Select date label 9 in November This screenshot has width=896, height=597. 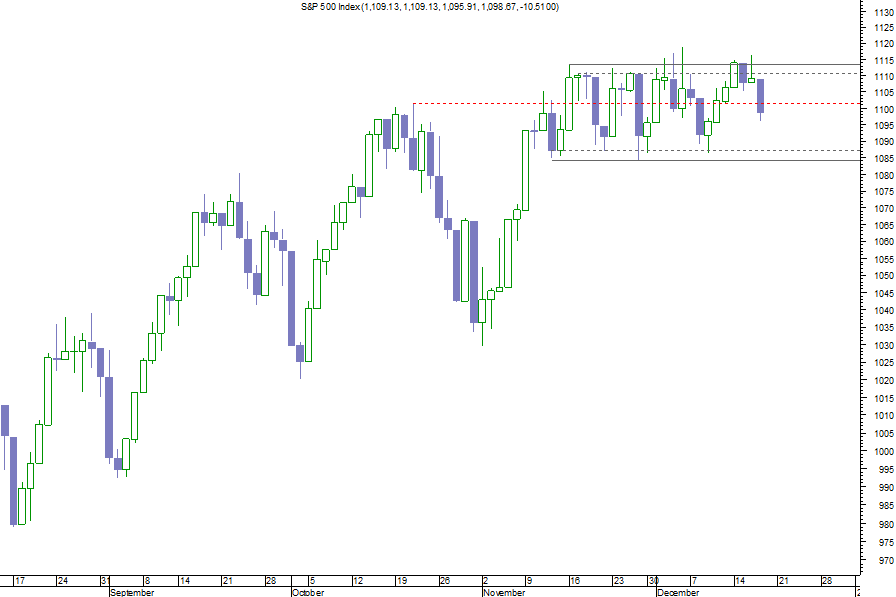tap(529, 580)
